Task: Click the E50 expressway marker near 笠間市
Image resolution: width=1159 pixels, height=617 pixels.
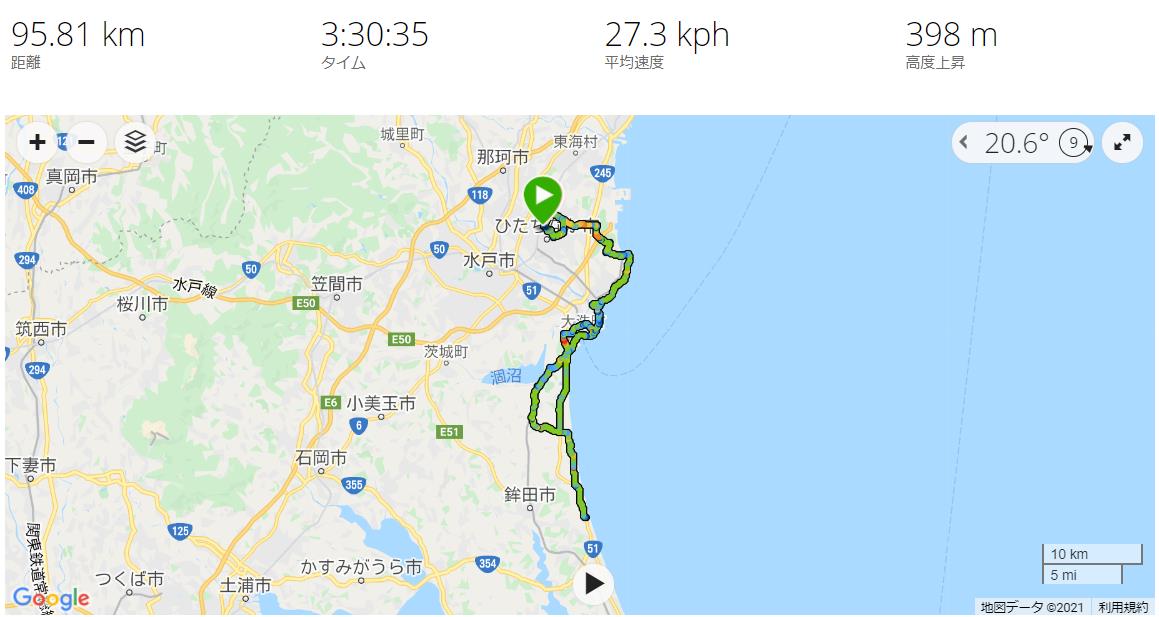Action: (x=306, y=303)
